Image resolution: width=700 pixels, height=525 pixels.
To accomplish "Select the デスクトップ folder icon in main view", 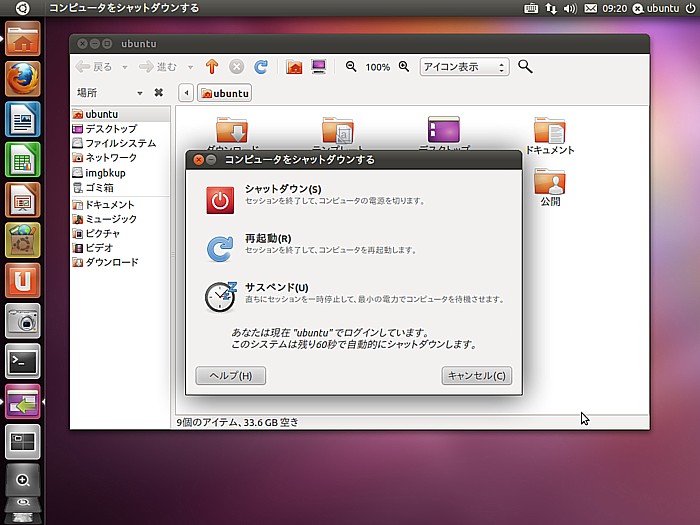I will click(444, 130).
